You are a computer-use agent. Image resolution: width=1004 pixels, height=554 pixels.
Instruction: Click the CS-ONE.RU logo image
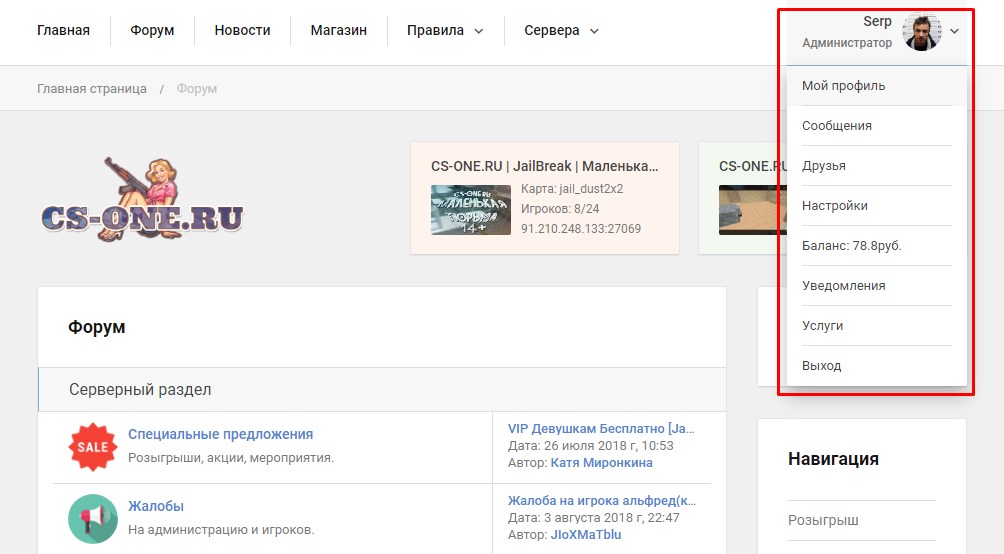(x=142, y=199)
